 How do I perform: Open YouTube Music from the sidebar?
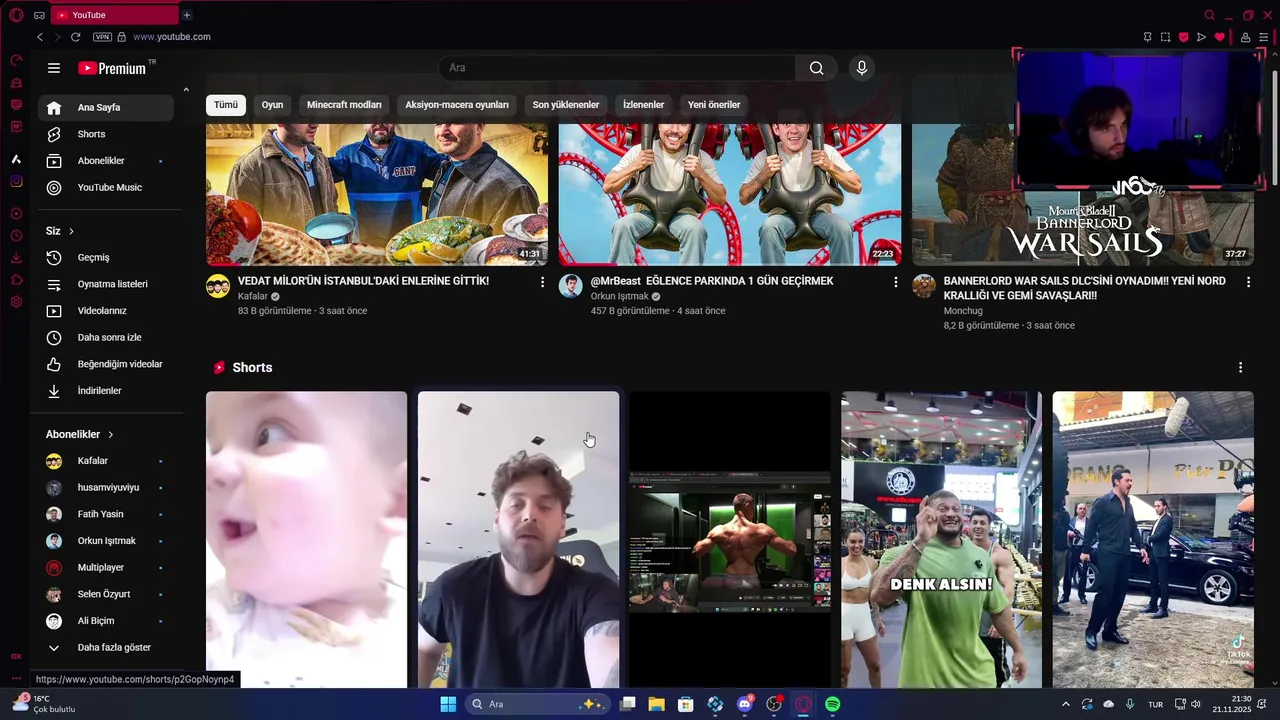pyautogui.click(x=107, y=187)
